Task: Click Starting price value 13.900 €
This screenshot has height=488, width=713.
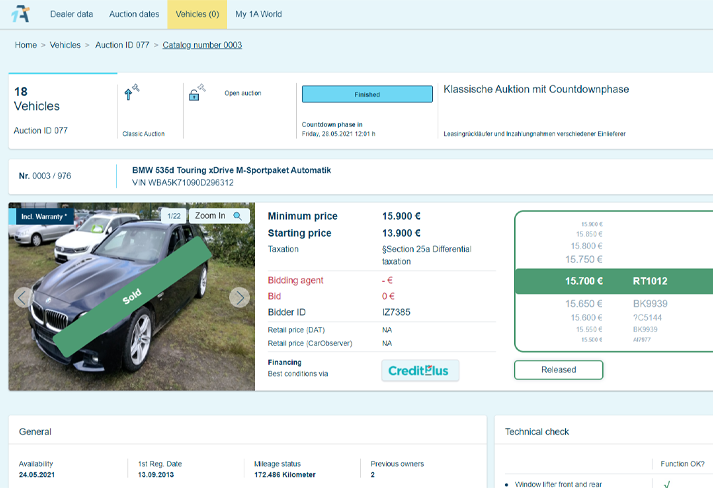Action: point(401,233)
